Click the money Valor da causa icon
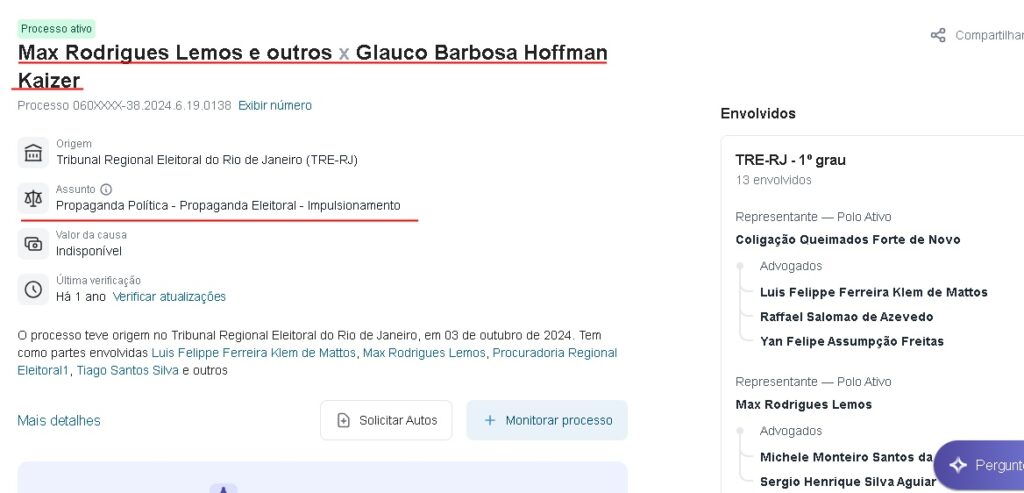This screenshot has height=493, width=1024. [x=33, y=243]
